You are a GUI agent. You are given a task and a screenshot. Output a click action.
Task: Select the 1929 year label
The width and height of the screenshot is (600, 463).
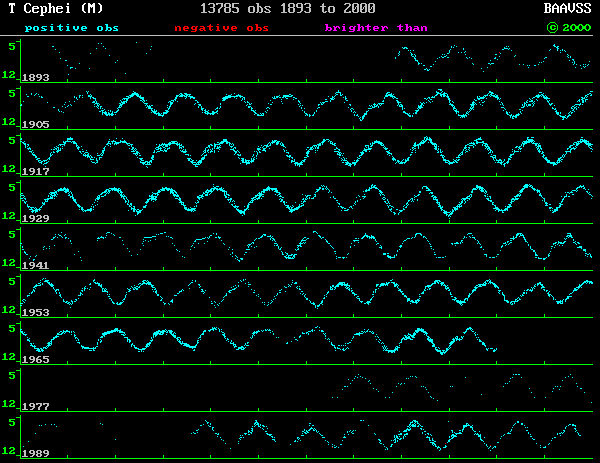[36, 219]
